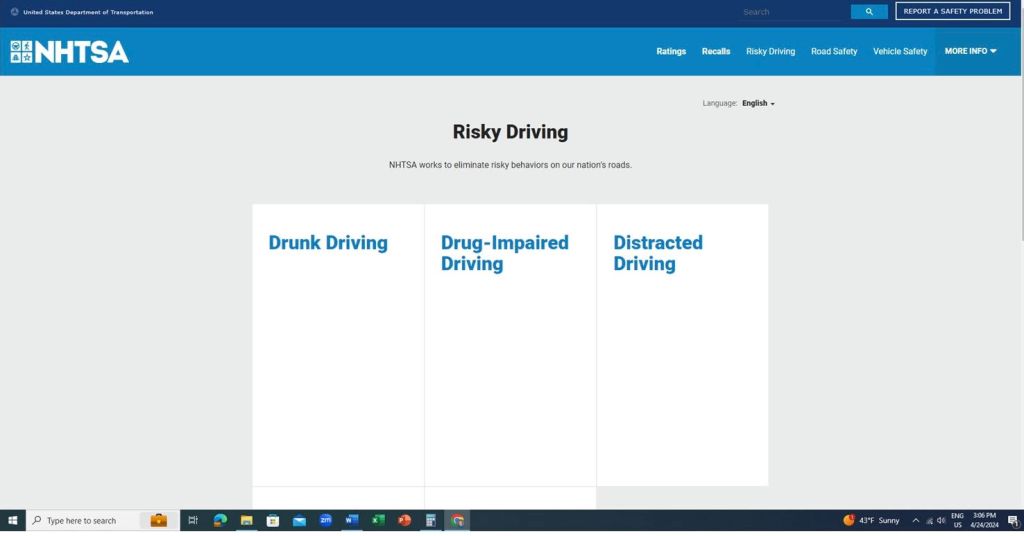
Task: Open Microsoft Edge from the taskbar
Action: tap(220, 520)
